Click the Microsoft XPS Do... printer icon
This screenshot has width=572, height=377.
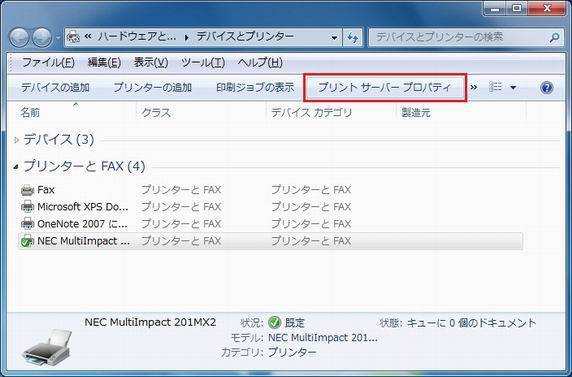coord(27,207)
